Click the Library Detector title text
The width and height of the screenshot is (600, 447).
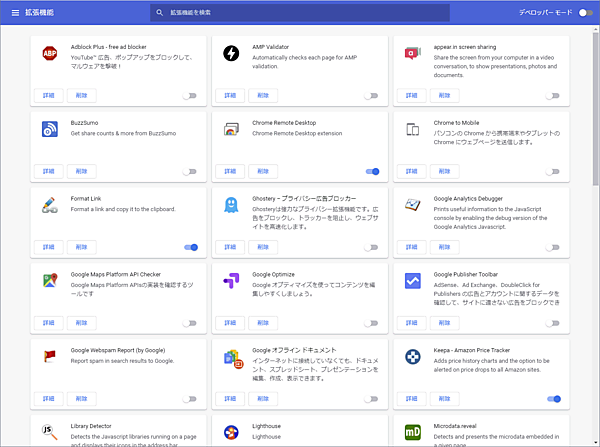(91, 426)
